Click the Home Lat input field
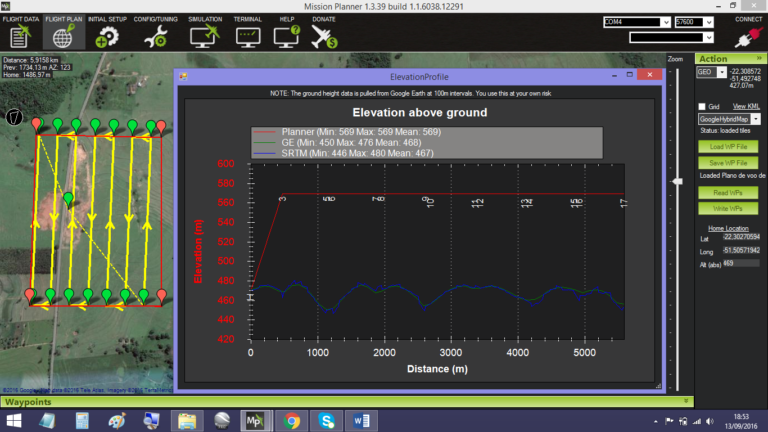Image resolution: width=768 pixels, height=432 pixels. pos(741,237)
